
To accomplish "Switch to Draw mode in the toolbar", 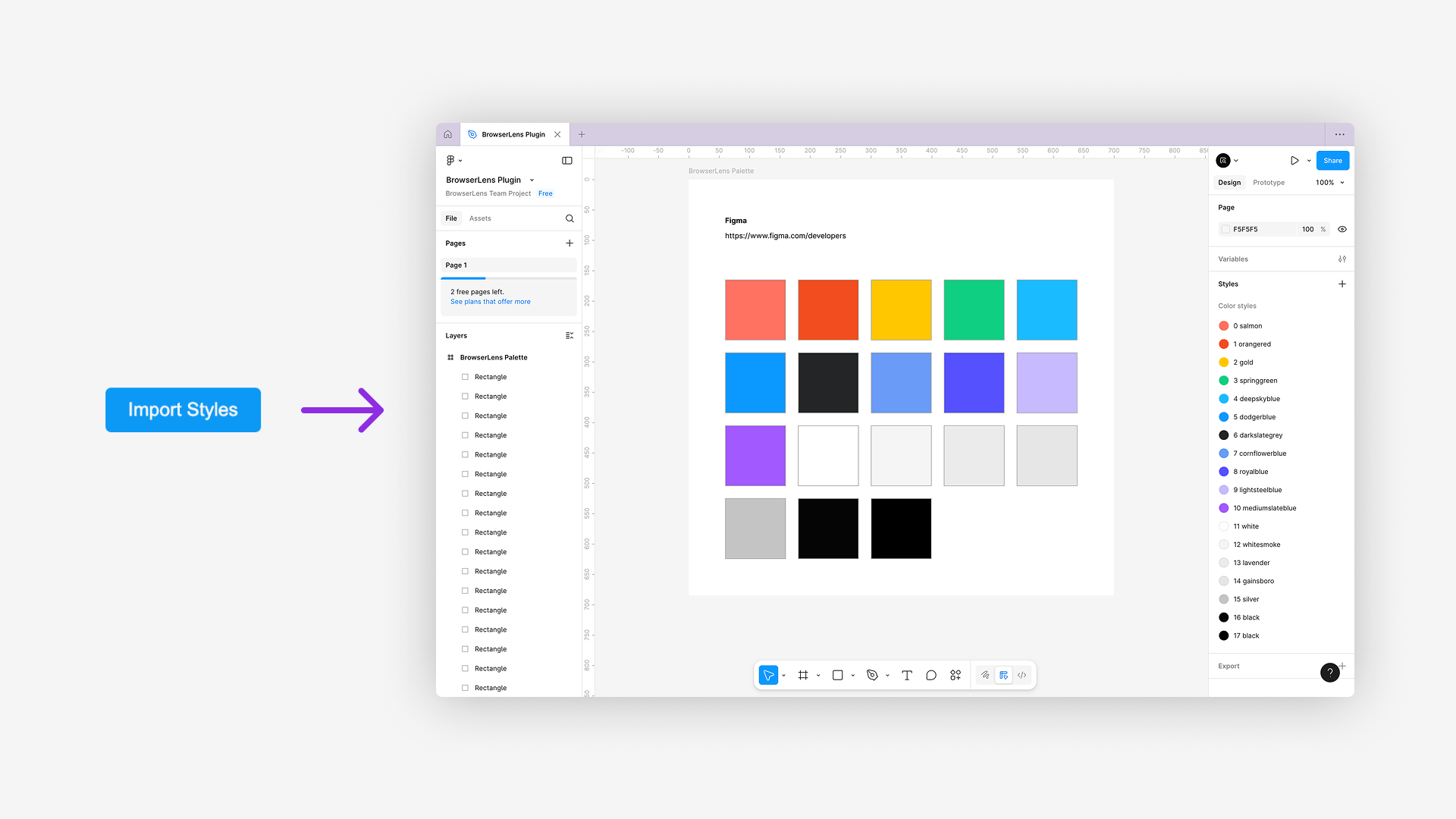I will 985,675.
